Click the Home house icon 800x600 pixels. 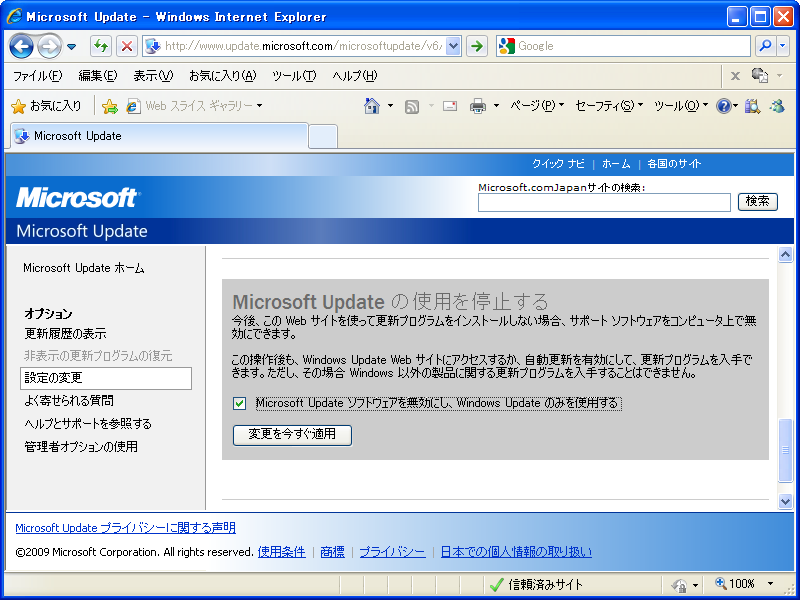(x=372, y=106)
